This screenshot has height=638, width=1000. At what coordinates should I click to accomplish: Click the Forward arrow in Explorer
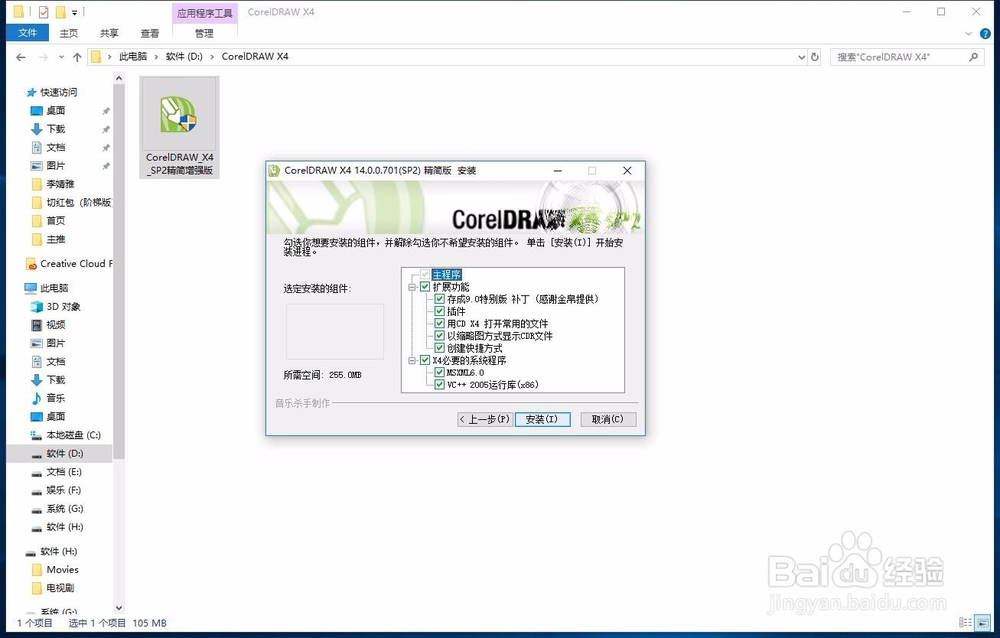[43, 57]
